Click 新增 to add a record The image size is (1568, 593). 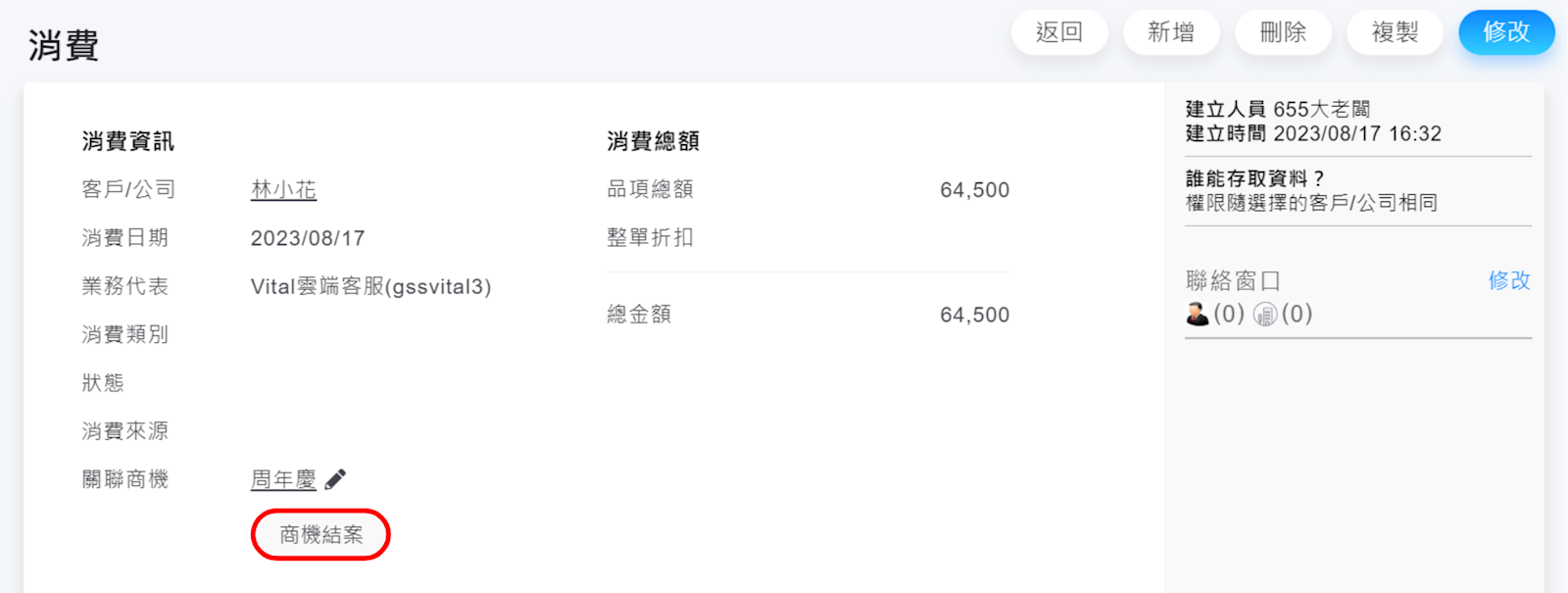[1171, 32]
